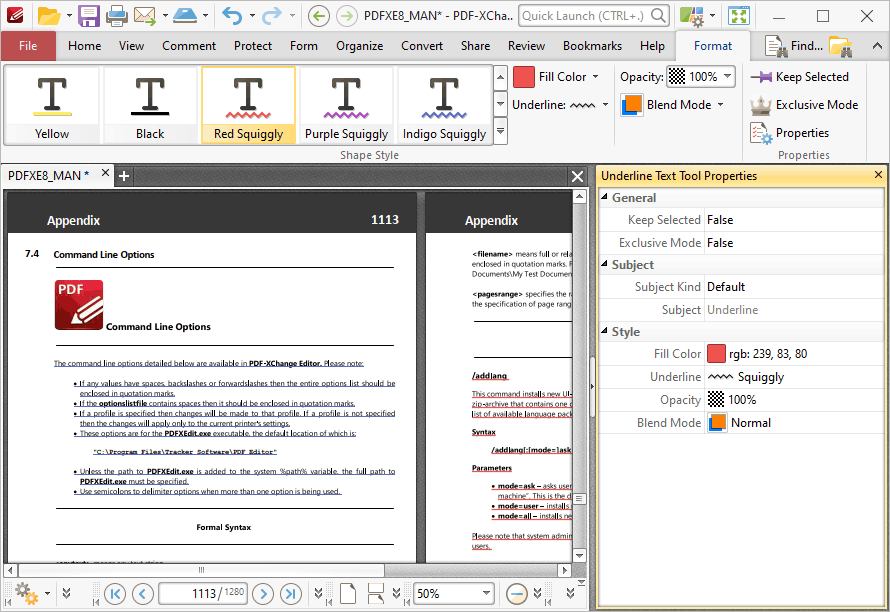Toggle Exclusive Mode in the ribbon

pyautogui.click(x=804, y=104)
